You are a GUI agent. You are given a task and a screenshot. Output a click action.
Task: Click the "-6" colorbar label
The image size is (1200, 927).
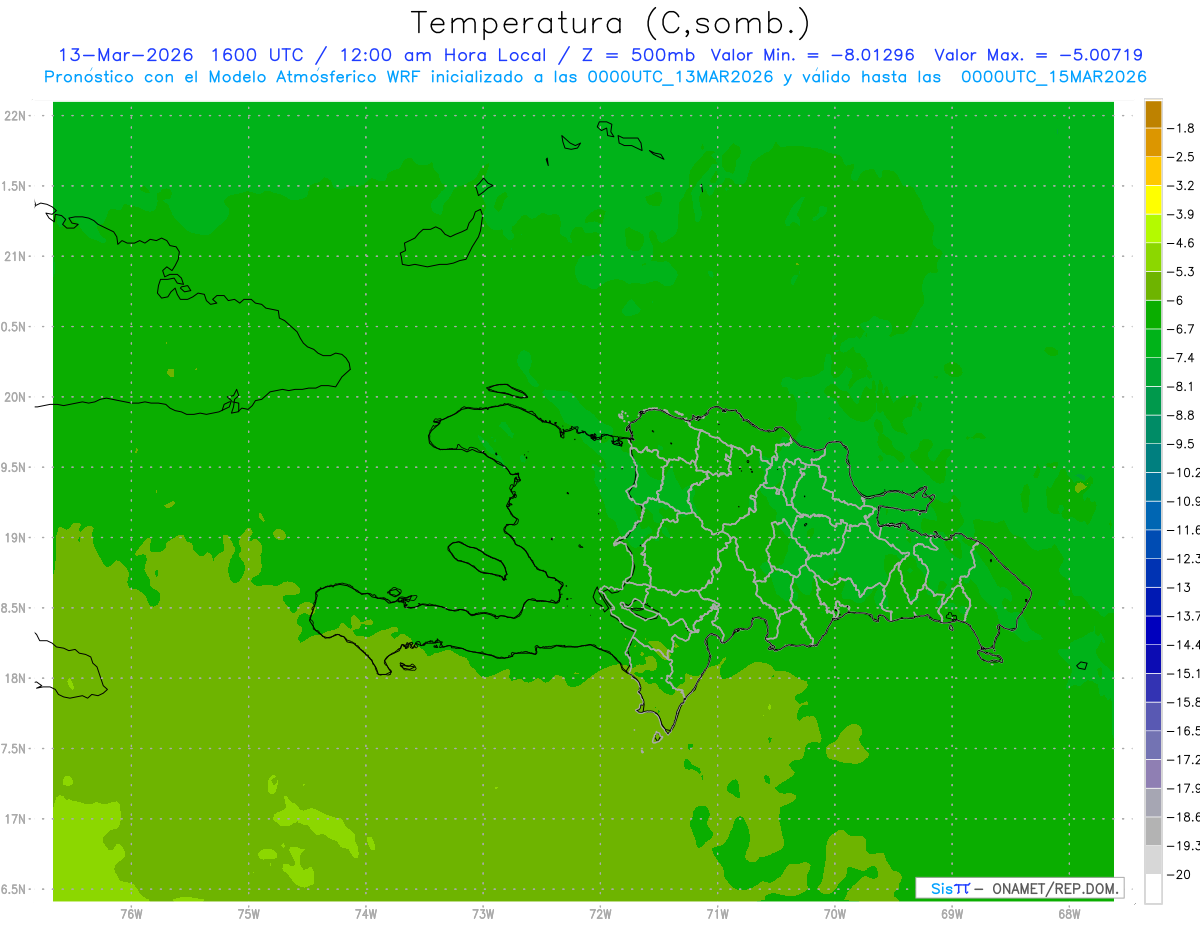coord(1177,300)
